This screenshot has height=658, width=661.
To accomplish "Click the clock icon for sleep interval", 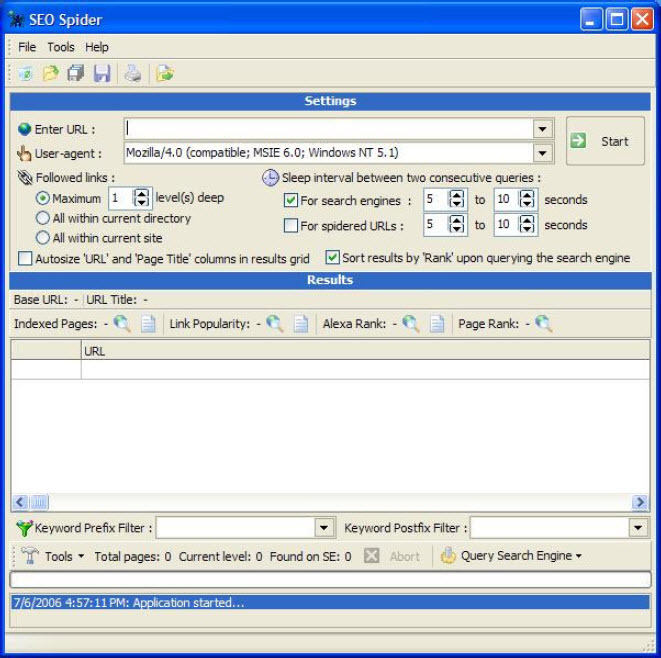I will tap(270, 178).
